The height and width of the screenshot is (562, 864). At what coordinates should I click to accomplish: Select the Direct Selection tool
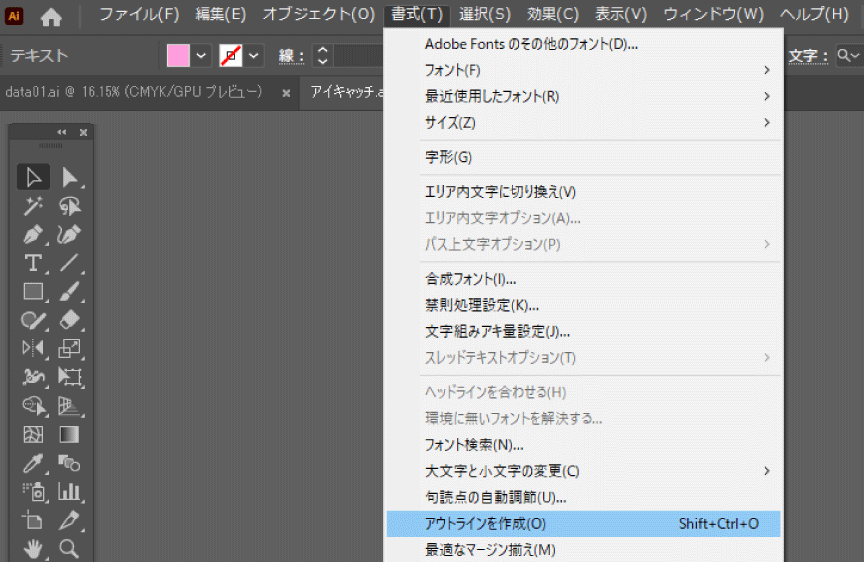coord(70,177)
